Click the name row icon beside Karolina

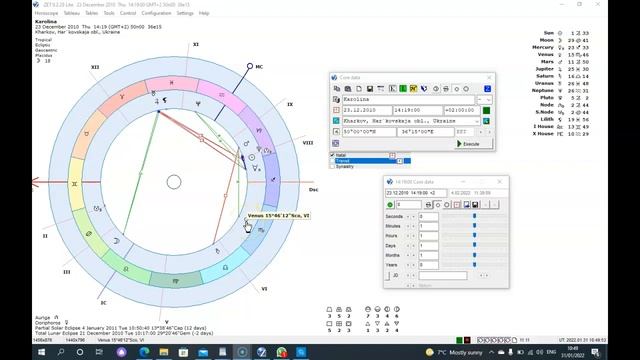336,99
